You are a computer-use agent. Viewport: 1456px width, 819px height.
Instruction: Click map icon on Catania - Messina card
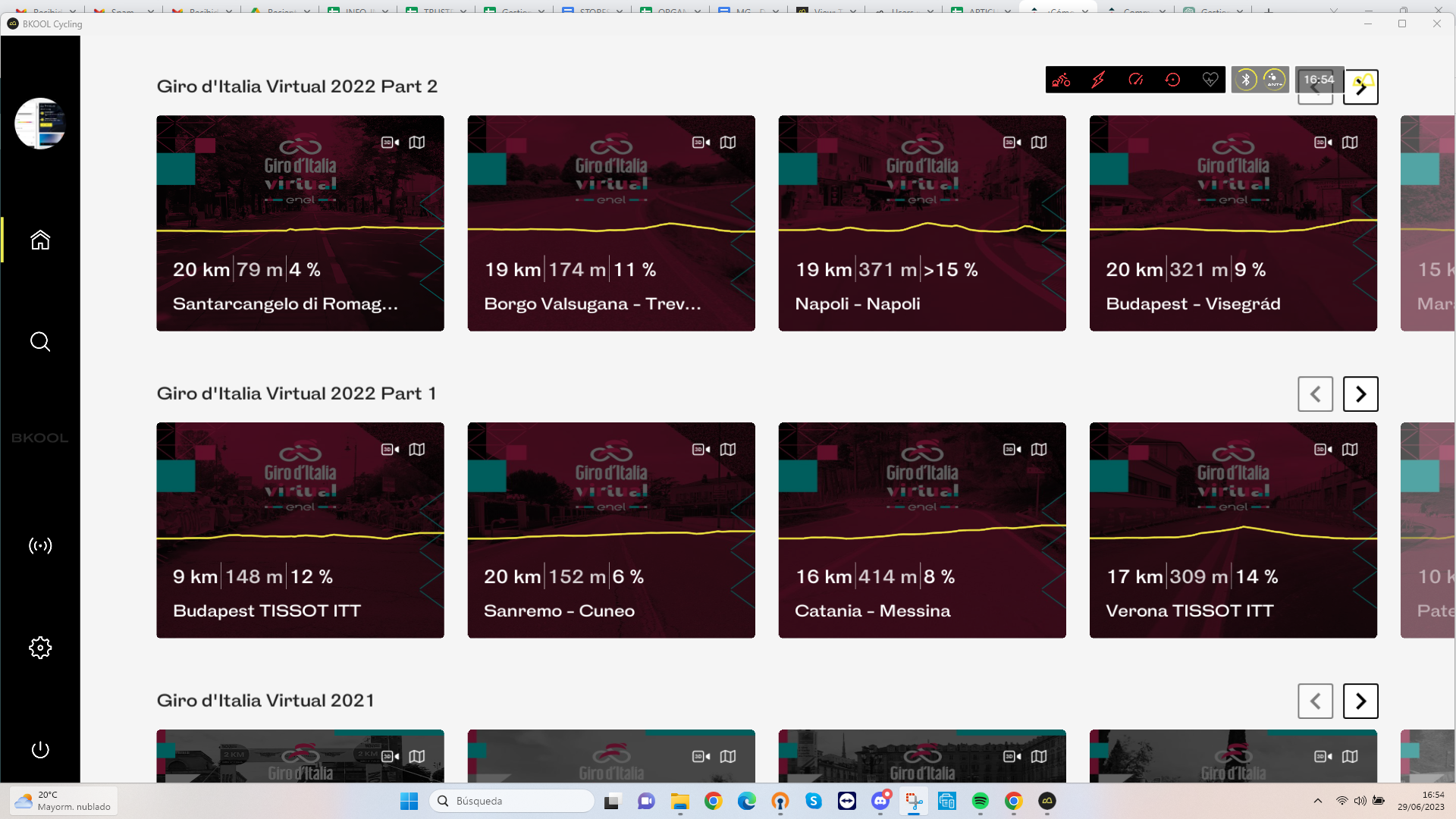[1039, 450]
